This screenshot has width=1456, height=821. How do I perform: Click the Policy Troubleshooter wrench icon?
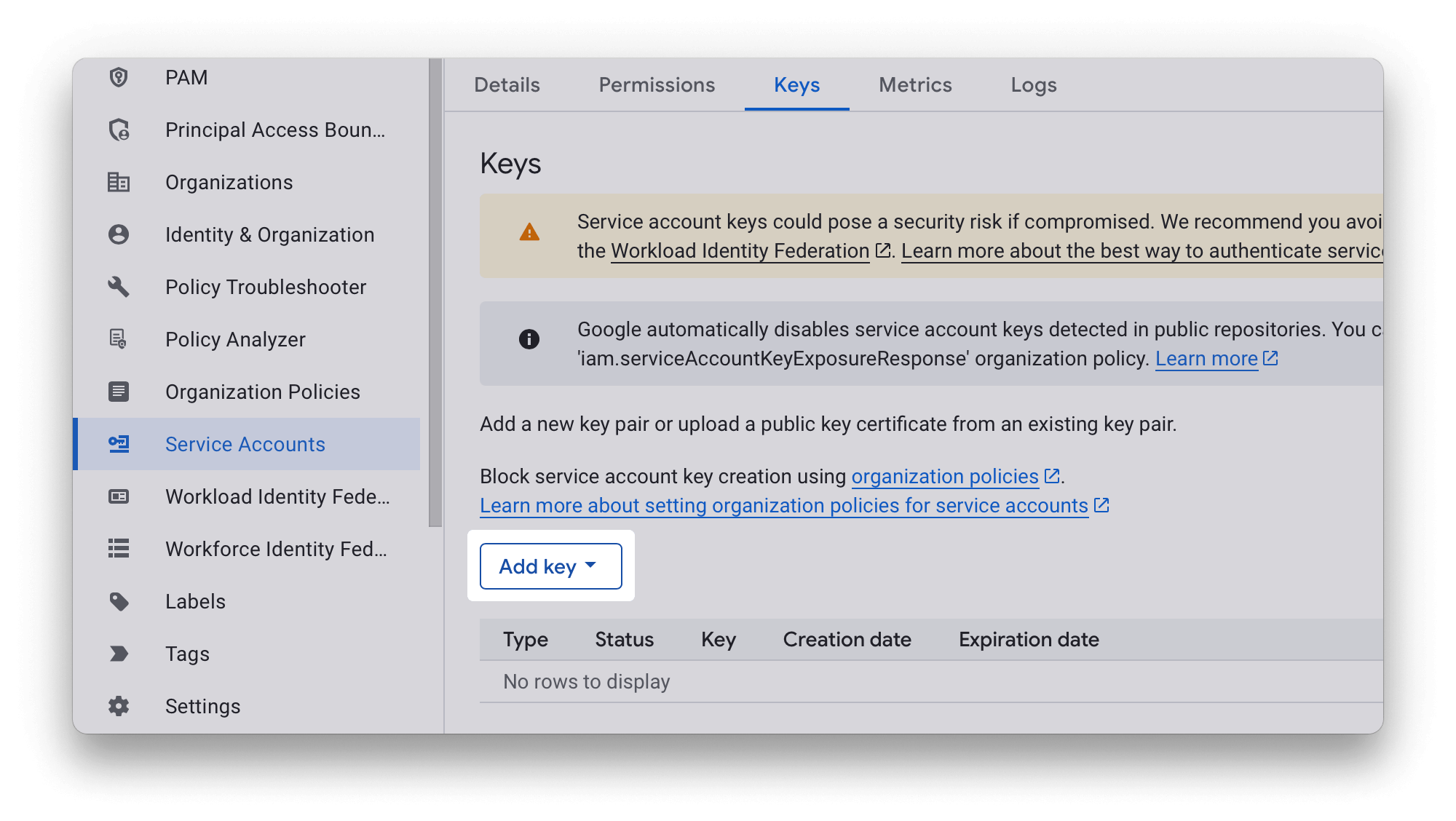(x=119, y=287)
